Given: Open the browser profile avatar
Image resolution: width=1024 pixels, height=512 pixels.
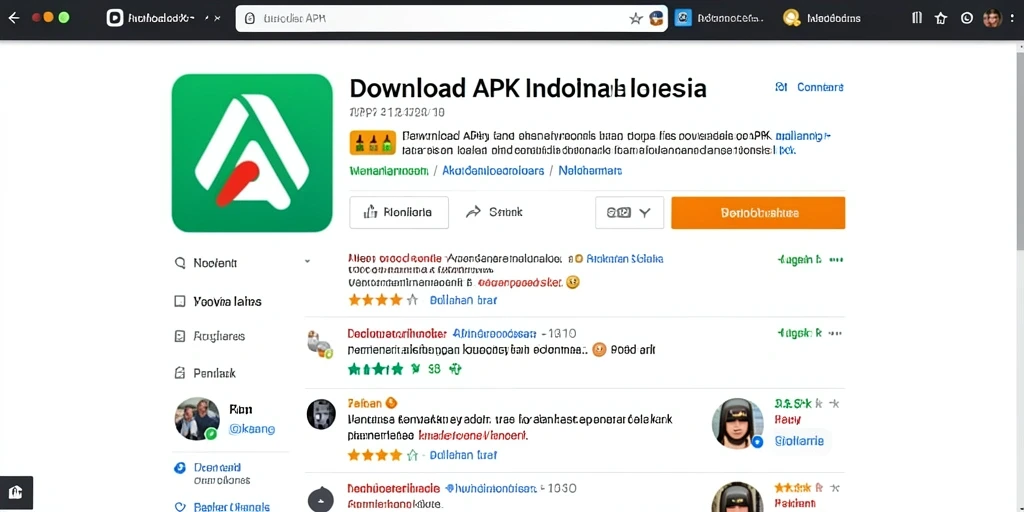Looking at the screenshot, I should 992,18.
